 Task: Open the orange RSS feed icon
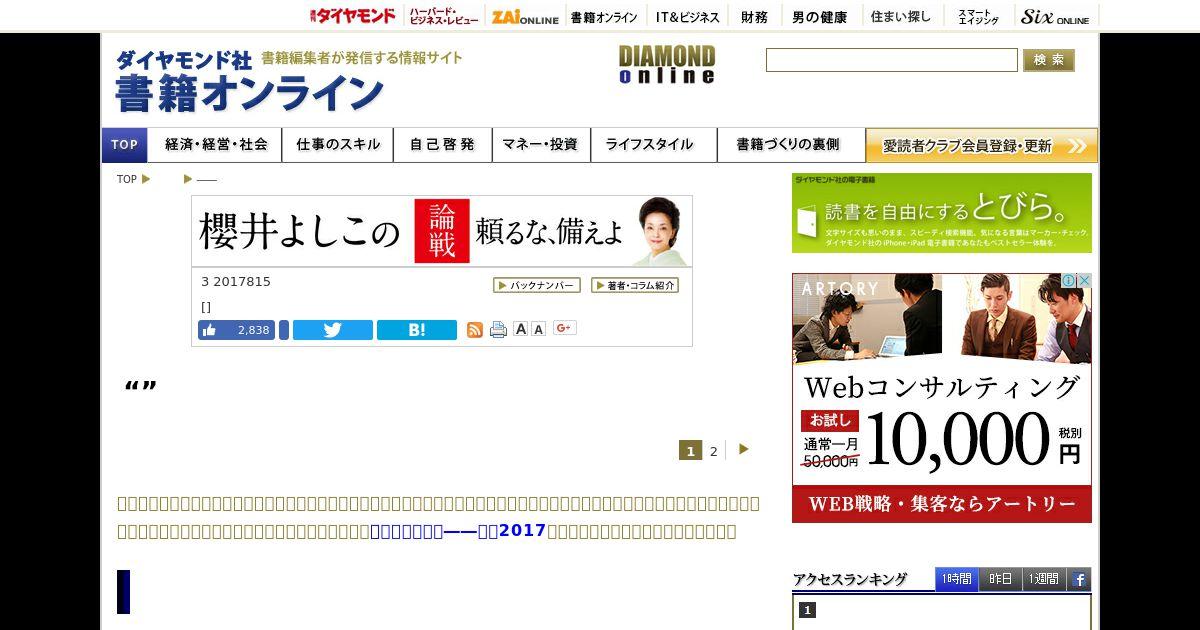475,329
